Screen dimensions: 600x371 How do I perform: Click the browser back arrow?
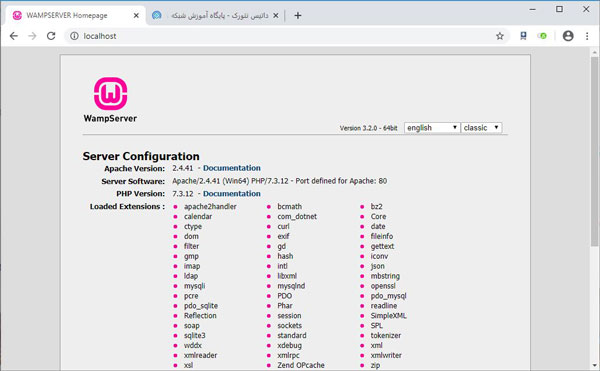(14, 36)
